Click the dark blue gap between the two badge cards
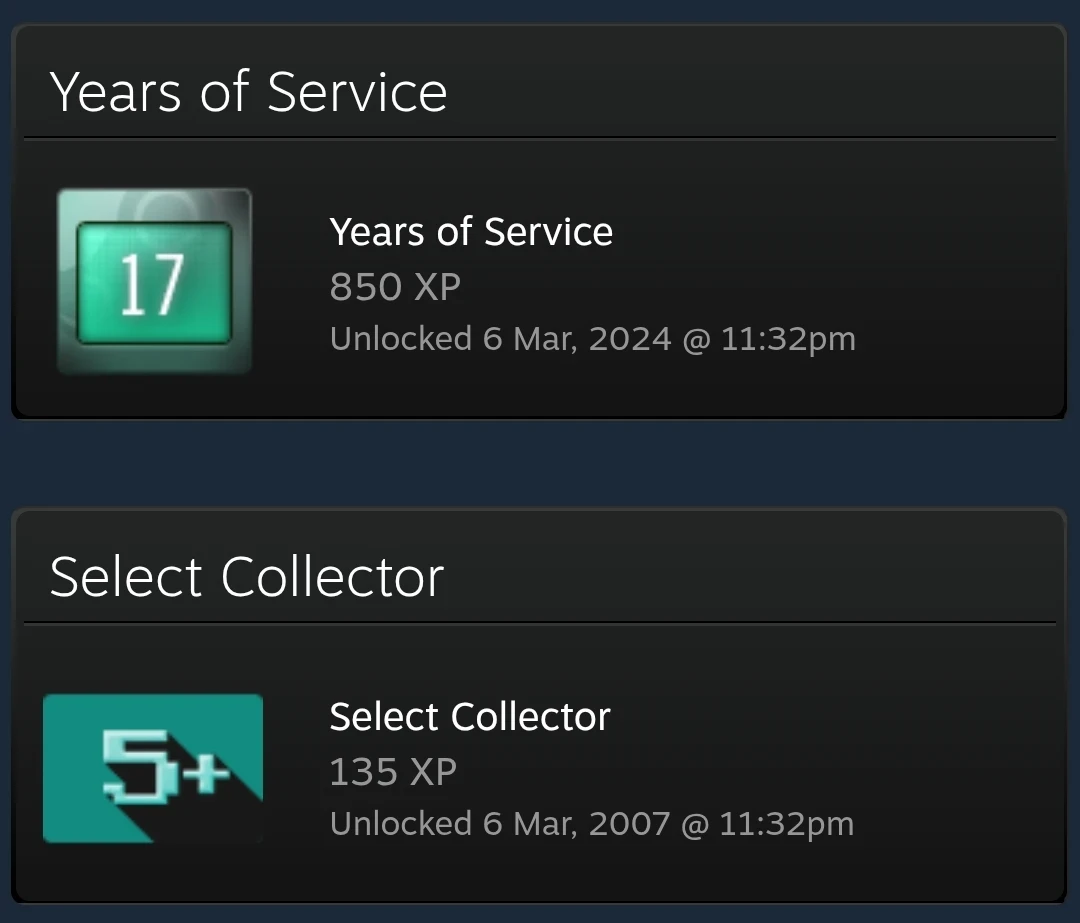 [540, 463]
